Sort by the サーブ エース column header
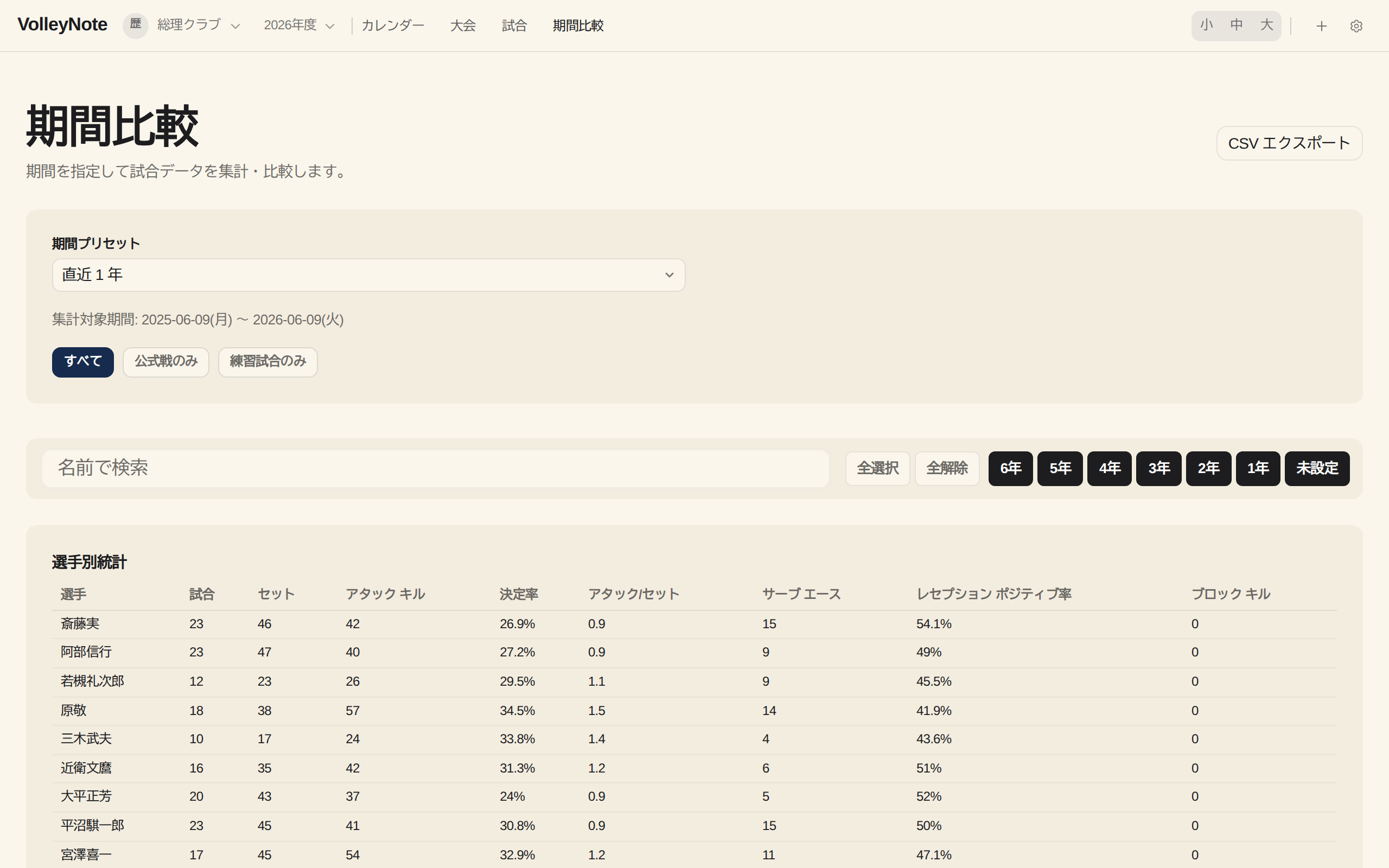Image resolution: width=1389 pixels, height=868 pixels. coord(801,594)
